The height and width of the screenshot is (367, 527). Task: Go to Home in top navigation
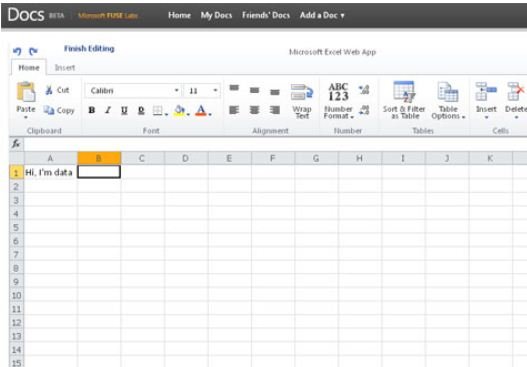[x=179, y=15]
